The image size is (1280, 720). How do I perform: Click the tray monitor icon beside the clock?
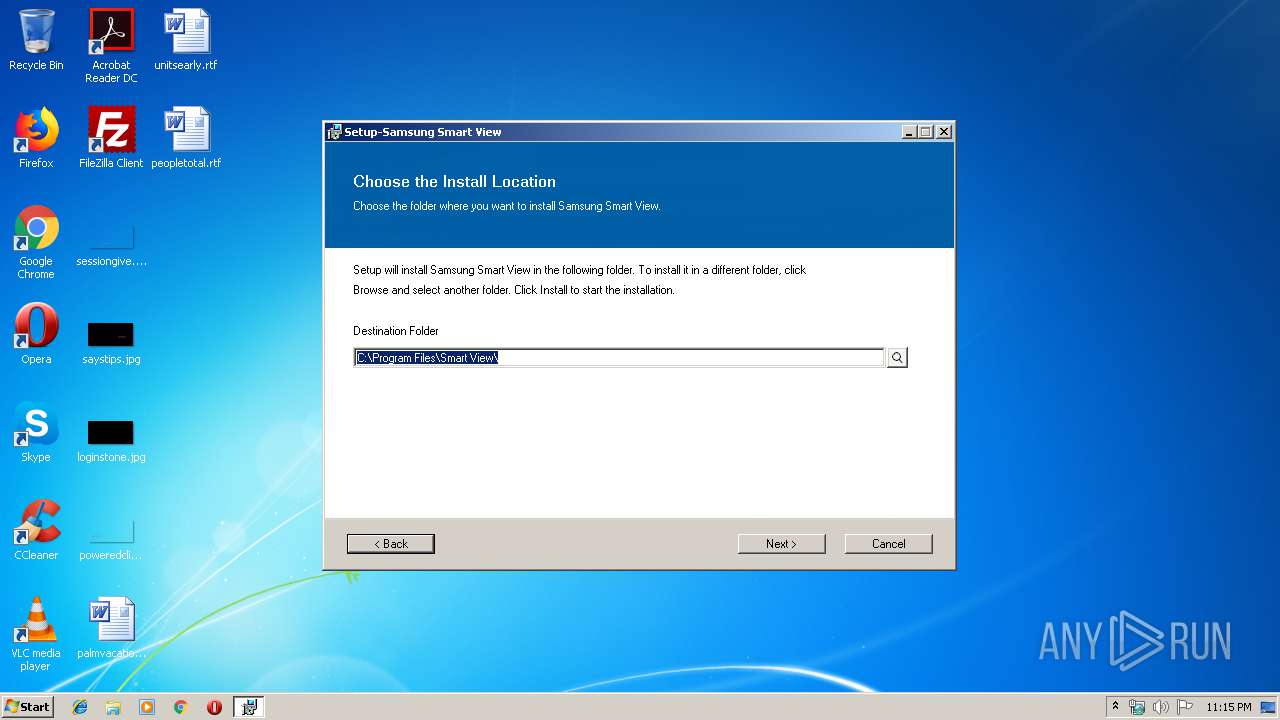point(1269,707)
